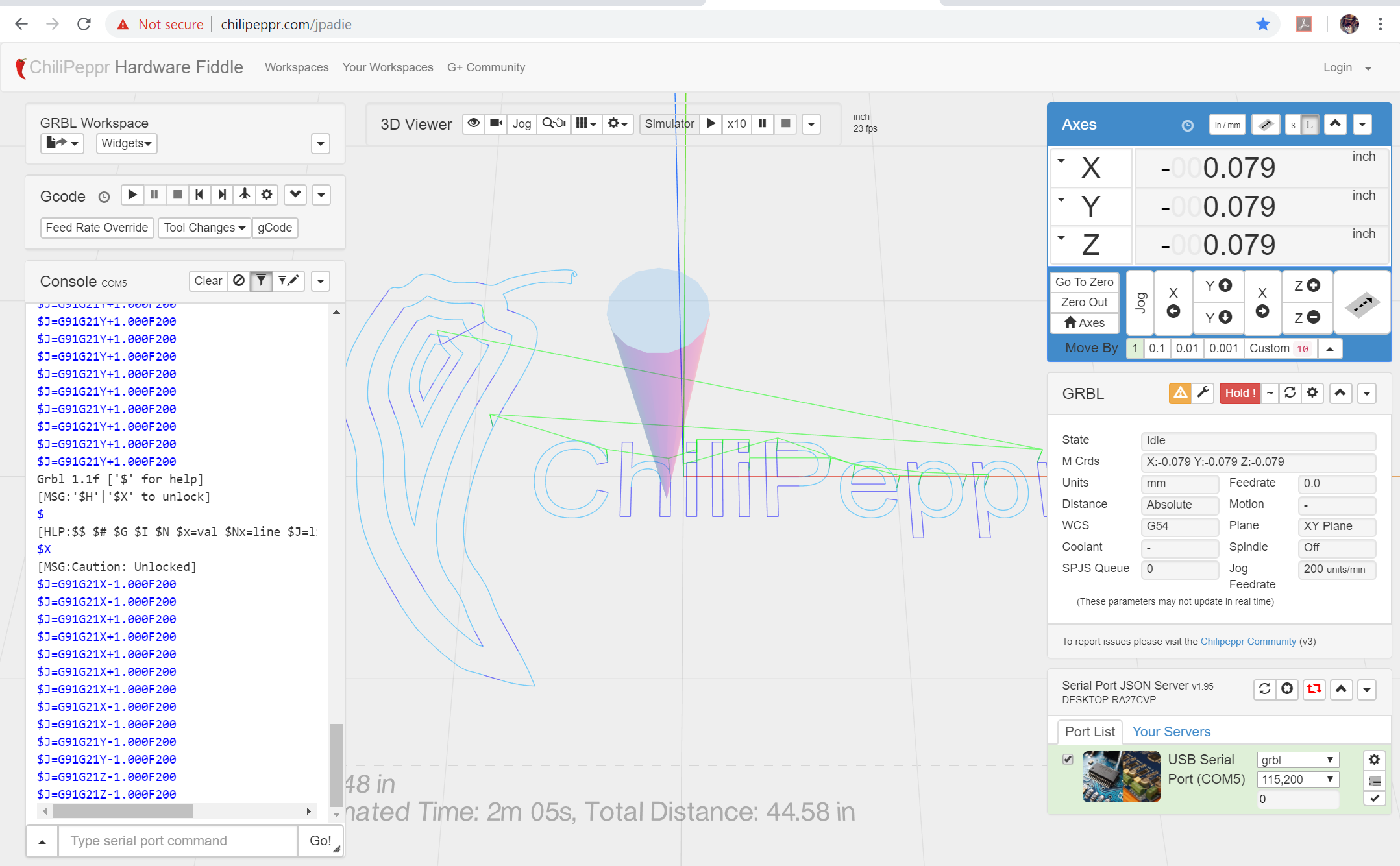Click the red arrows icon in Serial Port server

click(1314, 689)
